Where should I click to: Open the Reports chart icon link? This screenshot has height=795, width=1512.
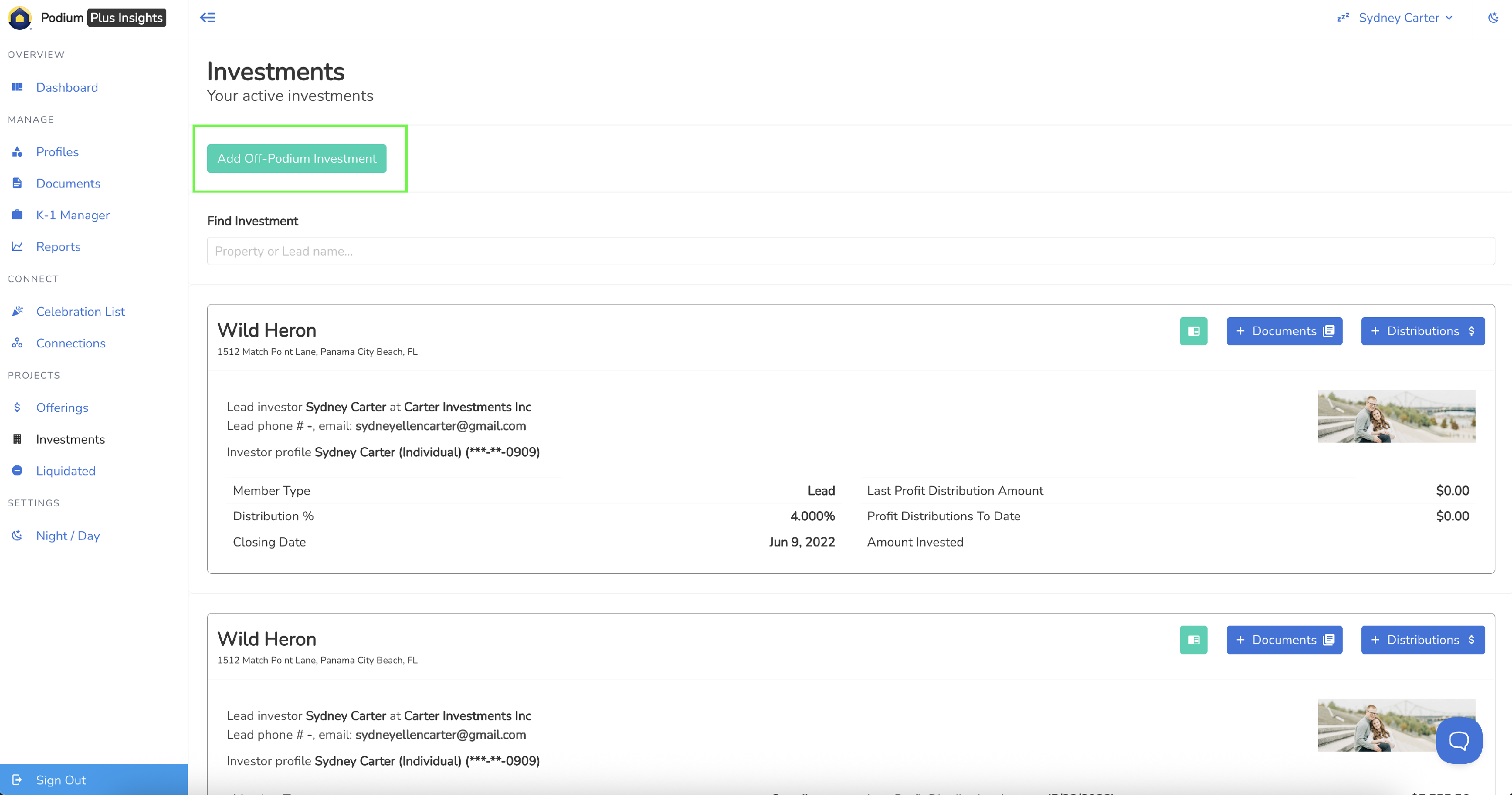pos(18,247)
